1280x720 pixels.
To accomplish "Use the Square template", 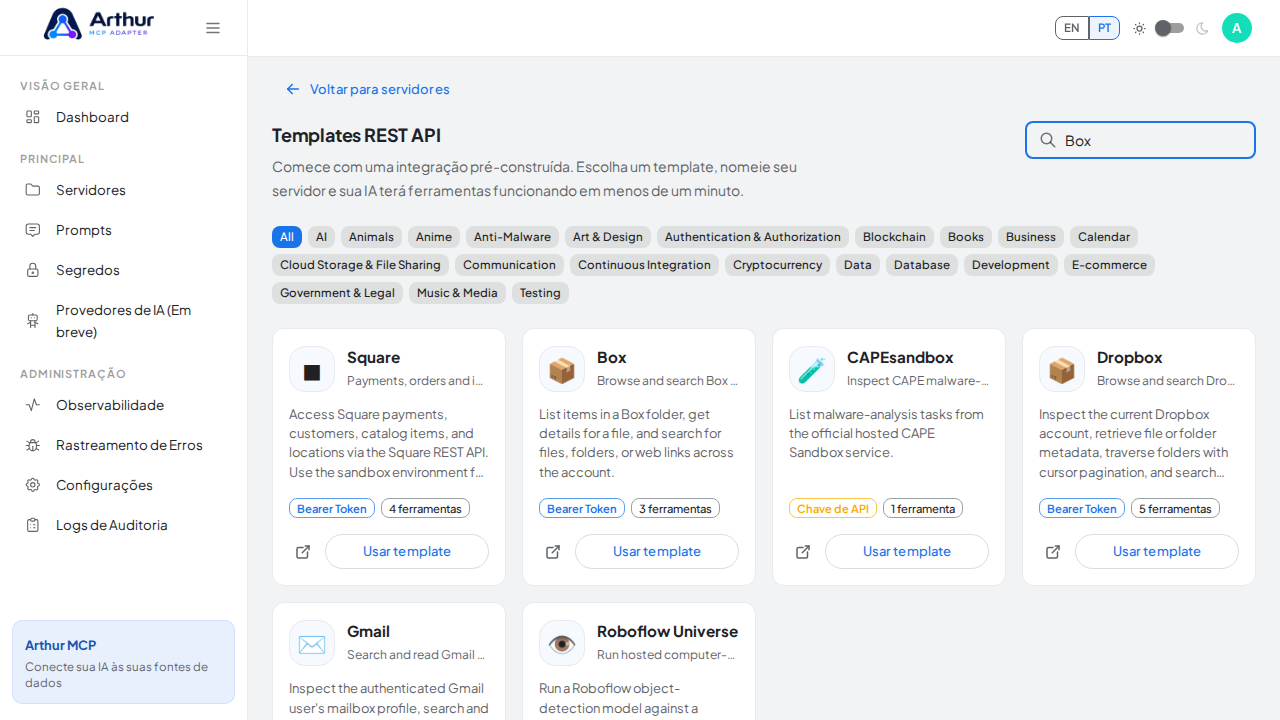I will click(407, 552).
